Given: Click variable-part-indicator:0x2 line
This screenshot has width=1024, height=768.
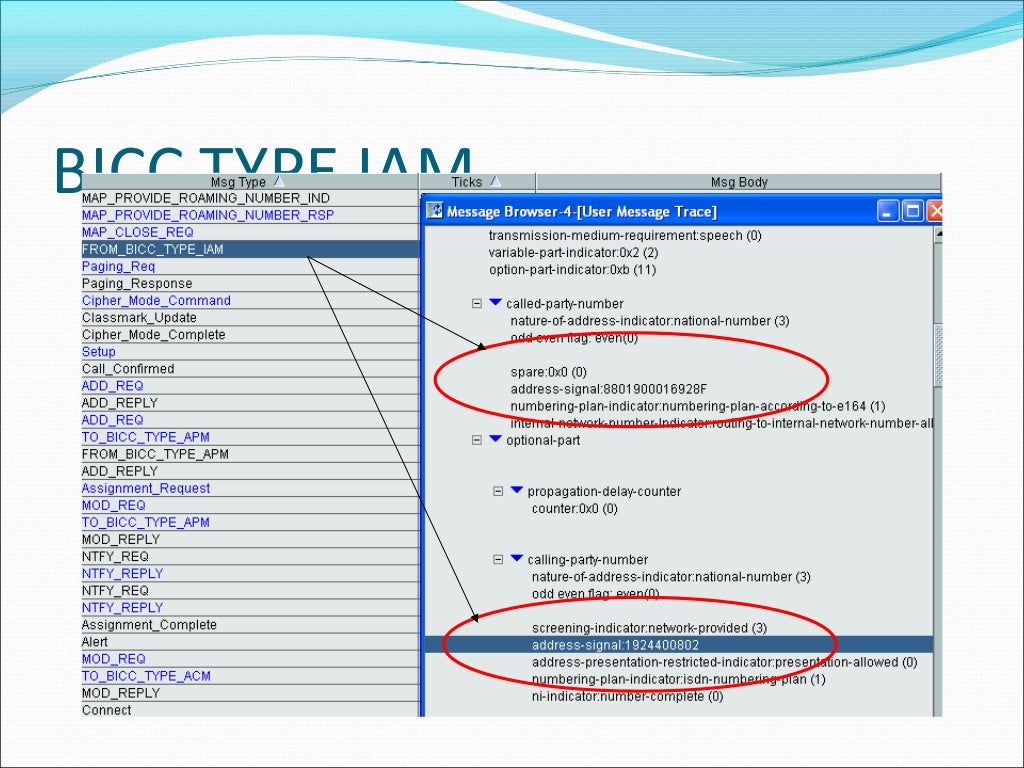Looking at the screenshot, I should click(x=573, y=252).
